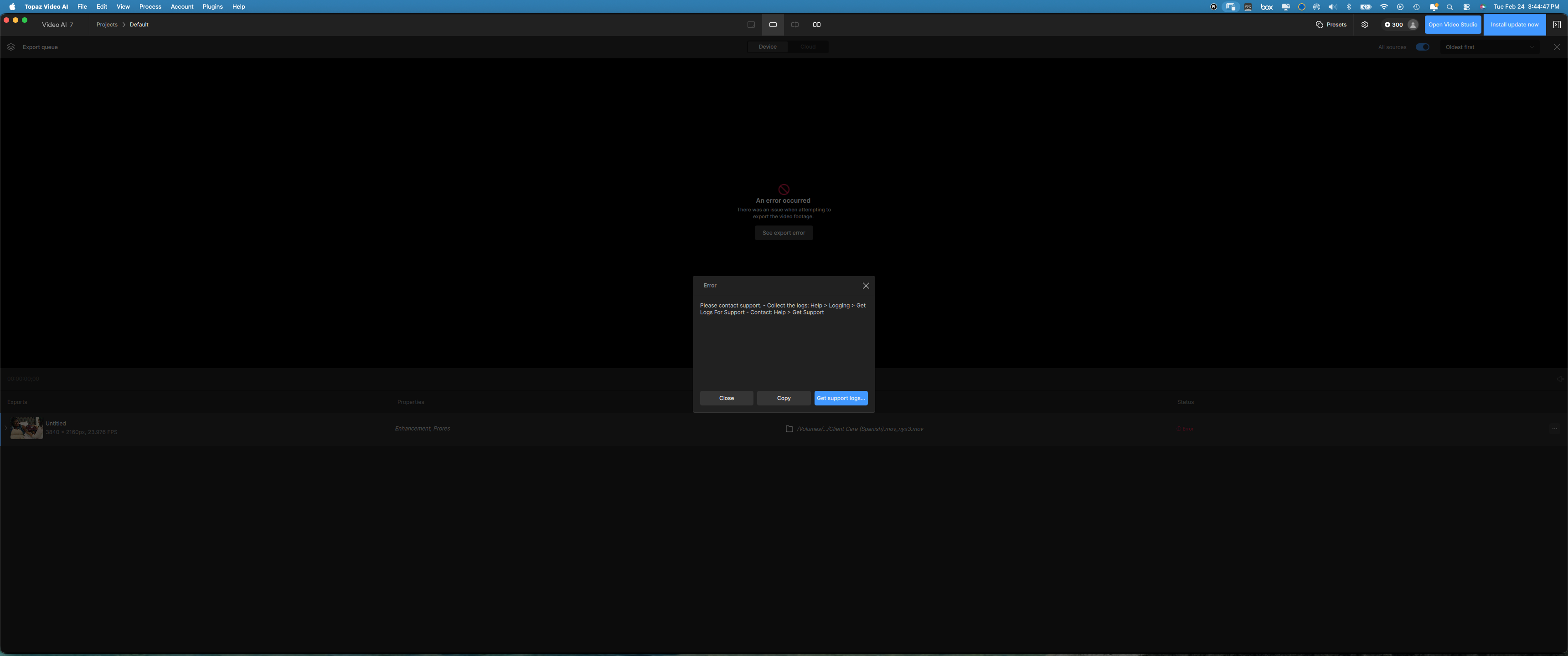
Task: Click the user account avatar icon
Action: point(1413,25)
